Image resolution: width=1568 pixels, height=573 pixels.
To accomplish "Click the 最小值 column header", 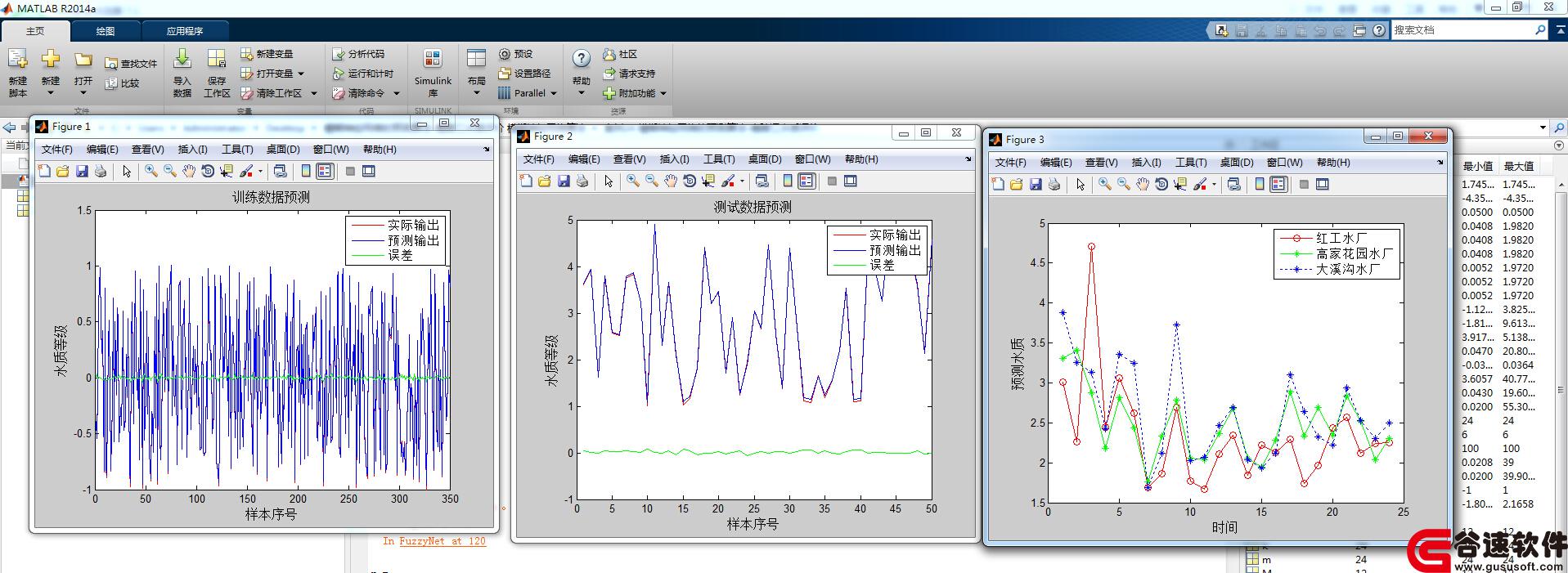I will (x=1478, y=167).
